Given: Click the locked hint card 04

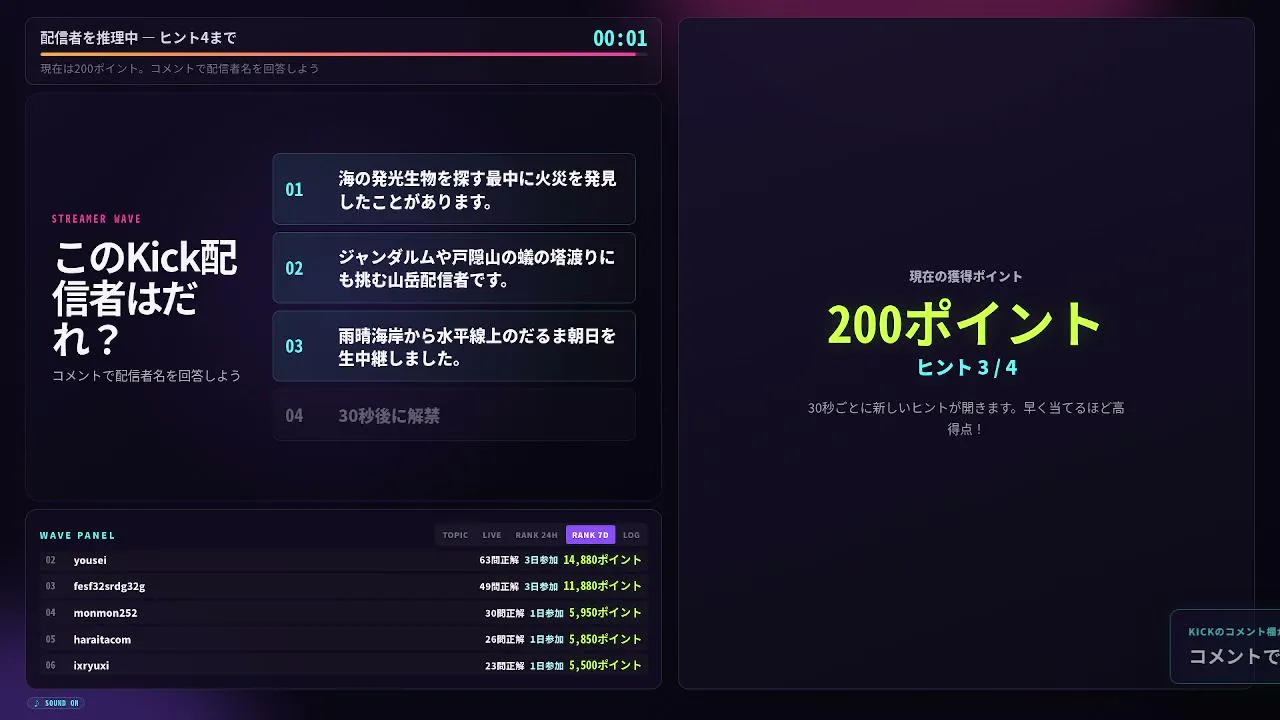Looking at the screenshot, I should (454, 415).
